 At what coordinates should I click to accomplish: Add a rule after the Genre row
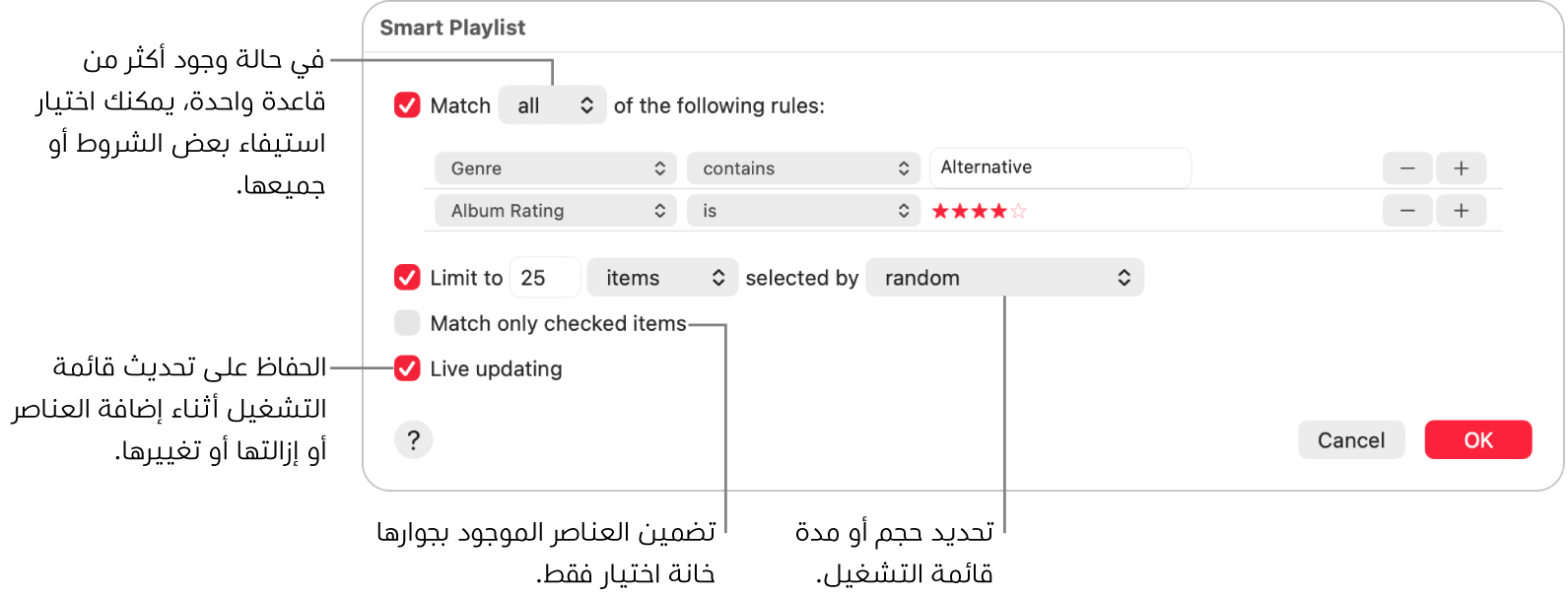pyautogui.click(x=1461, y=168)
